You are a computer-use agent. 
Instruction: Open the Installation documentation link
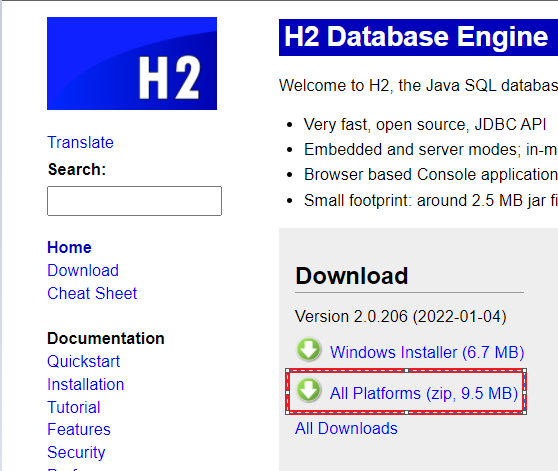85,385
